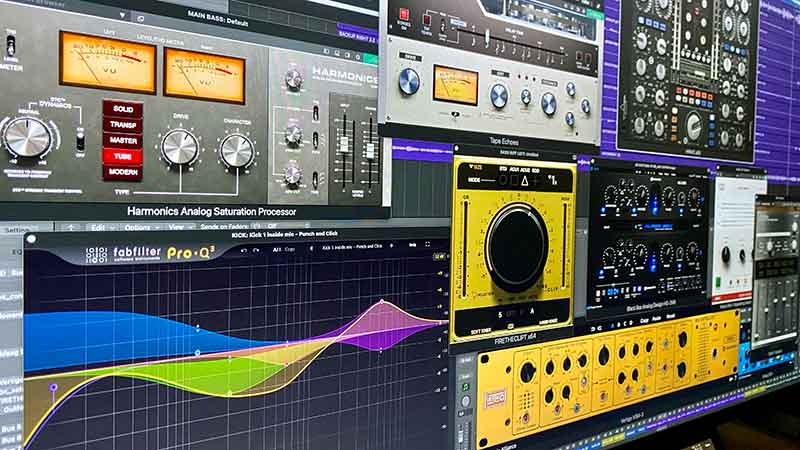800x450 pixels.
Task: Click the large Dynamics knob in Harmonics
Action: pyautogui.click(x=27, y=137)
